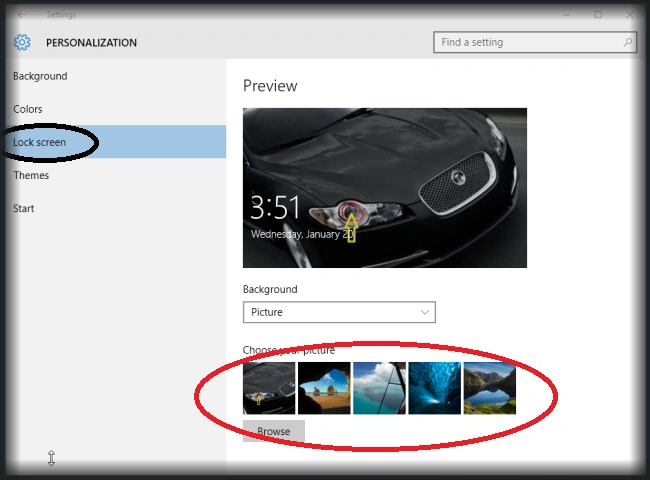Choose the black car picture thumbnail
This screenshot has width=650, height=480.
click(269, 388)
